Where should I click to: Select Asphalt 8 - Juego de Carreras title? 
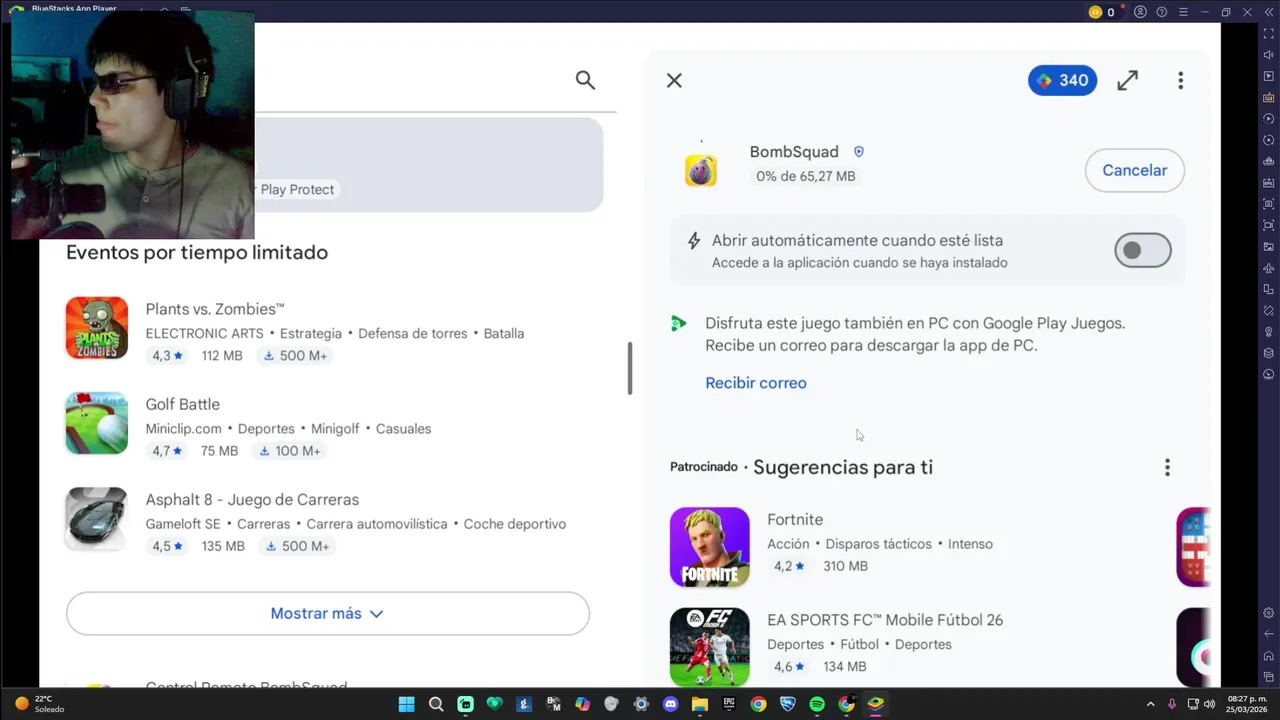coord(252,500)
